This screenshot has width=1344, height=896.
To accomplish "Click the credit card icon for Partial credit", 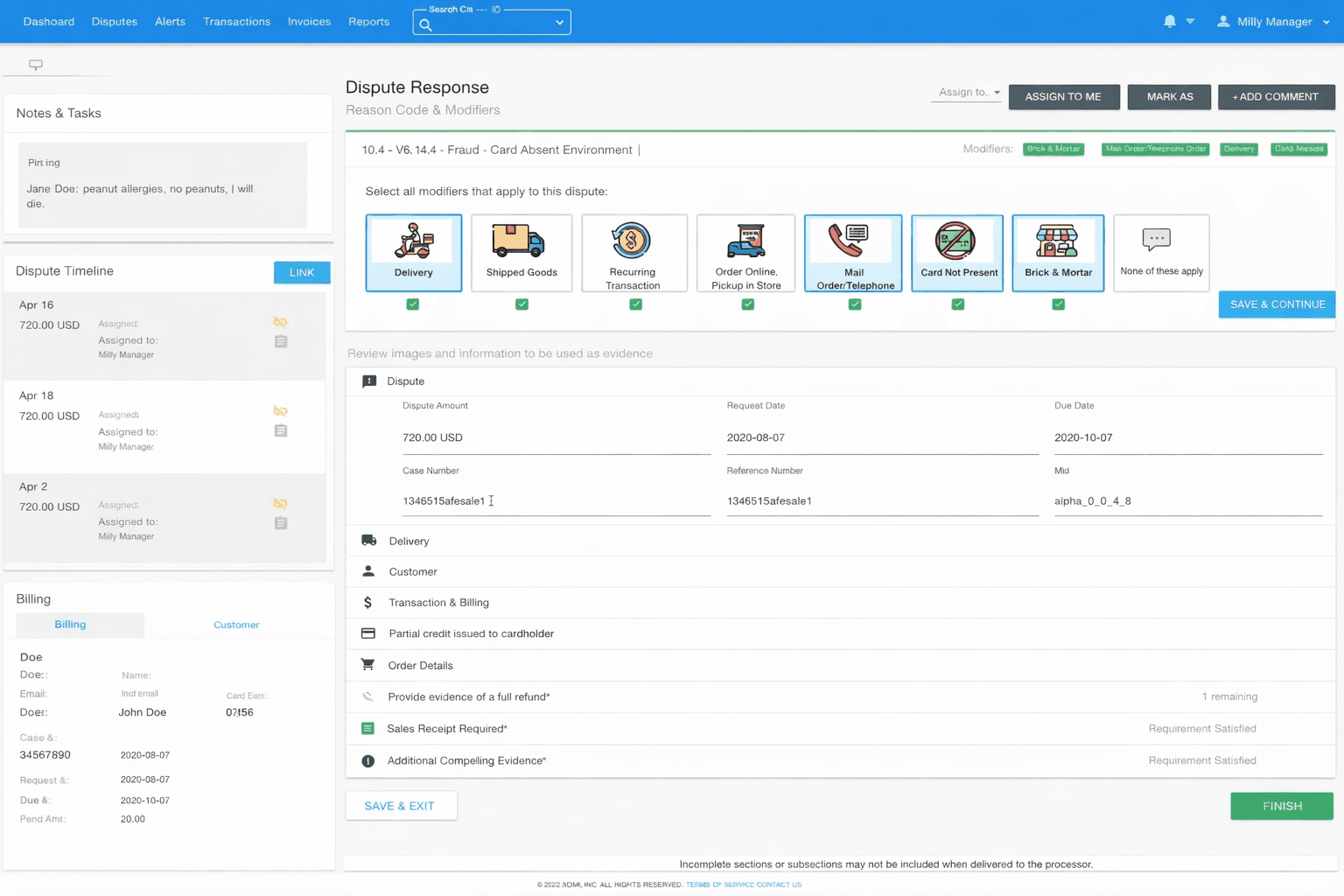I will pyautogui.click(x=368, y=633).
